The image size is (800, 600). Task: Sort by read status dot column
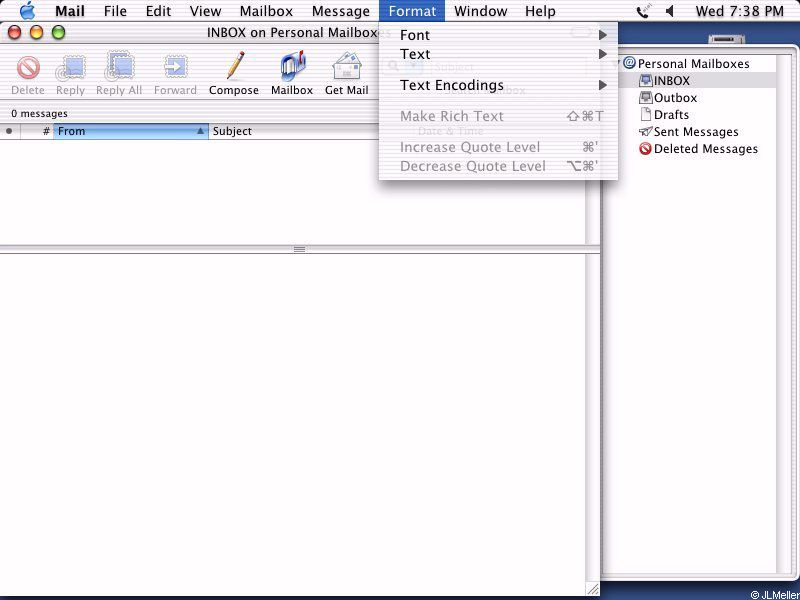coord(9,131)
